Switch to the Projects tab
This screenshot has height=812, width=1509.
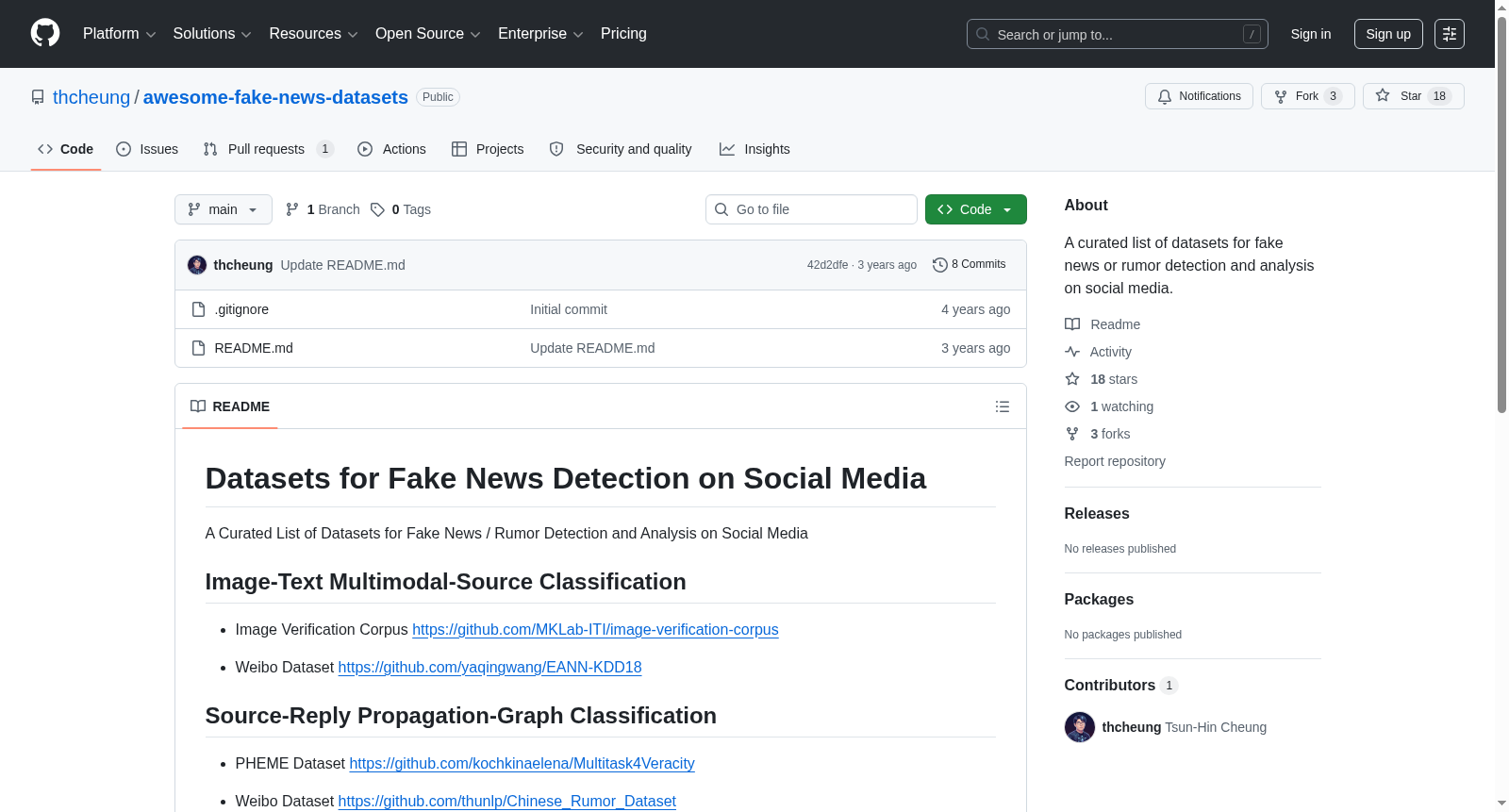(488, 149)
